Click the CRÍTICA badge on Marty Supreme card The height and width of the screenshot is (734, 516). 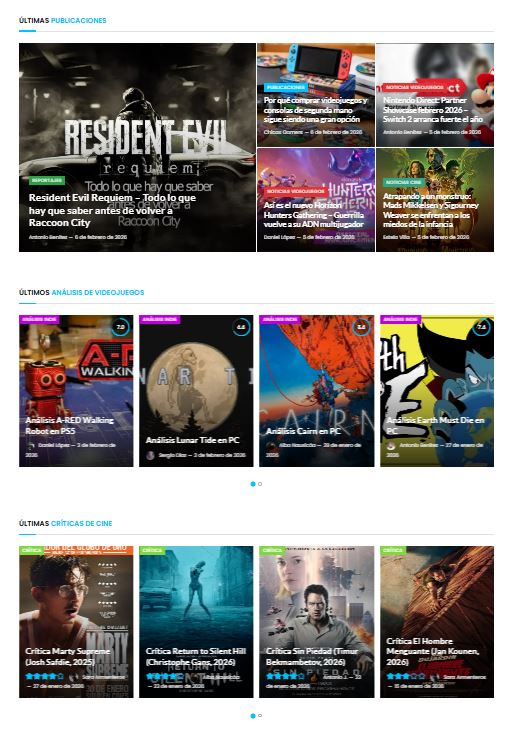pos(31,550)
